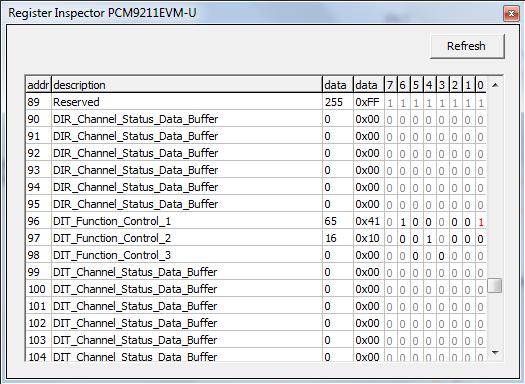The width and height of the screenshot is (525, 384).
Task: Click the scrollbar down arrow
Action: 495,353
